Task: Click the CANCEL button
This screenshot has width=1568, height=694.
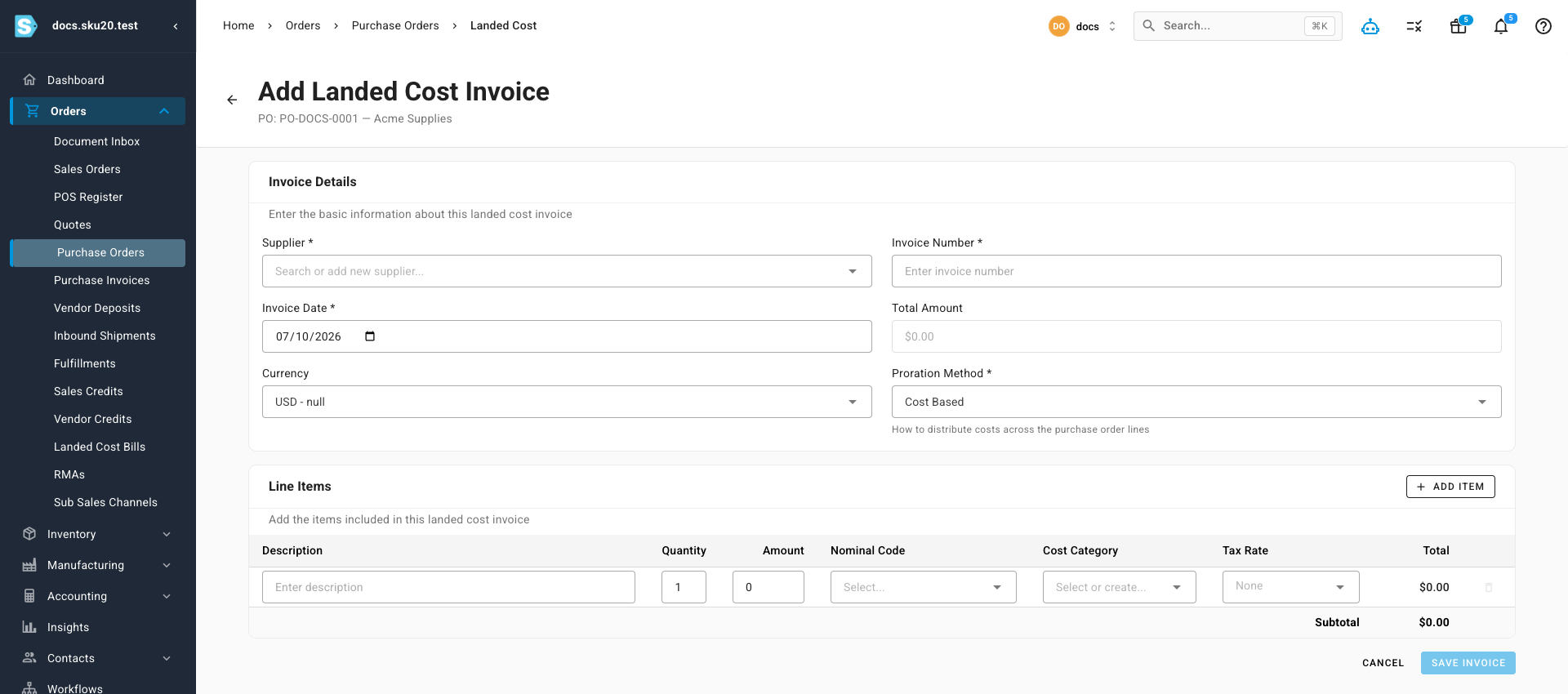Action: click(1383, 663)
